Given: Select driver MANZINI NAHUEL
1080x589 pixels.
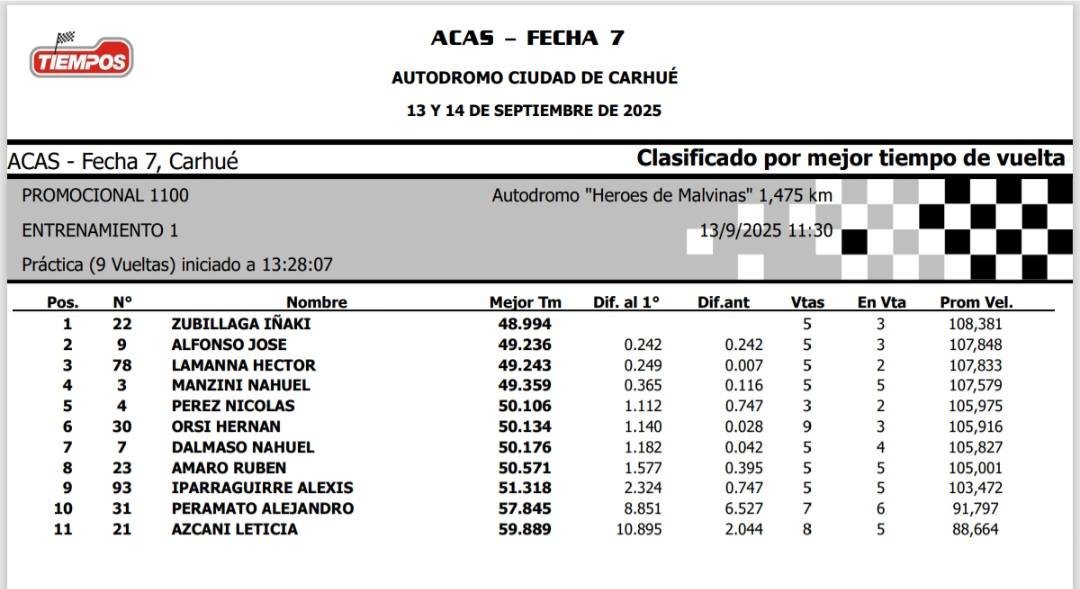Looking at the screenshot, I should point(240,385).
